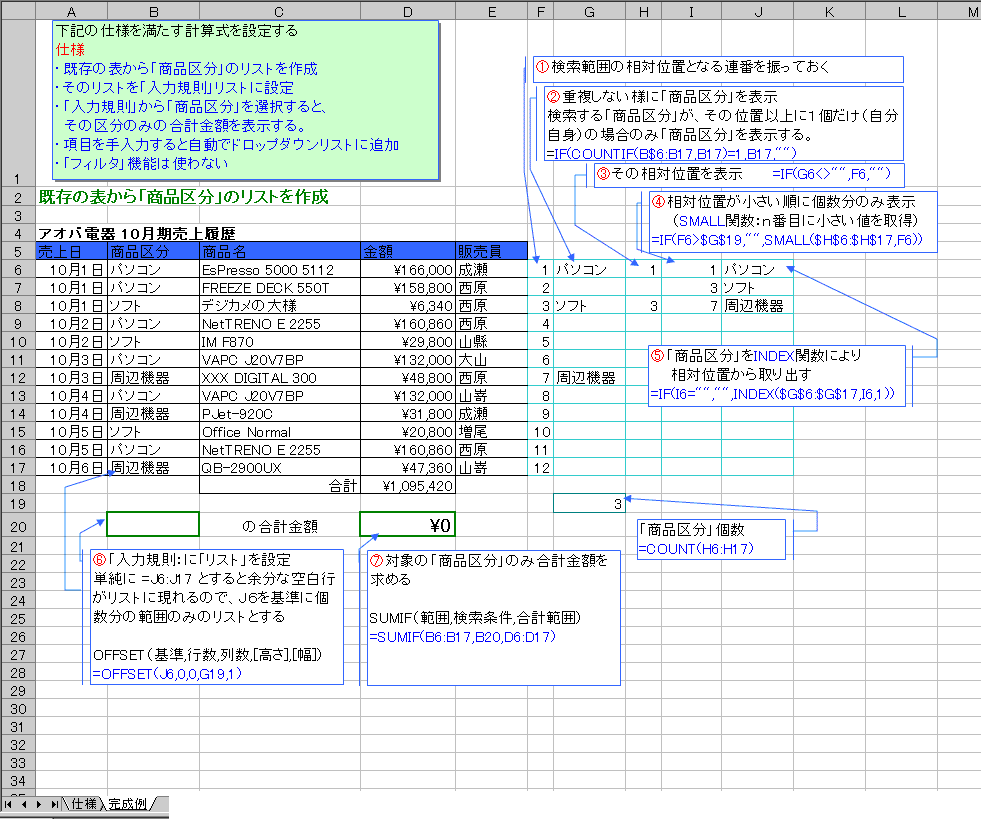Click the ¥0 total cell D20
Screen dimensions: 981x819
click(407, 524)
